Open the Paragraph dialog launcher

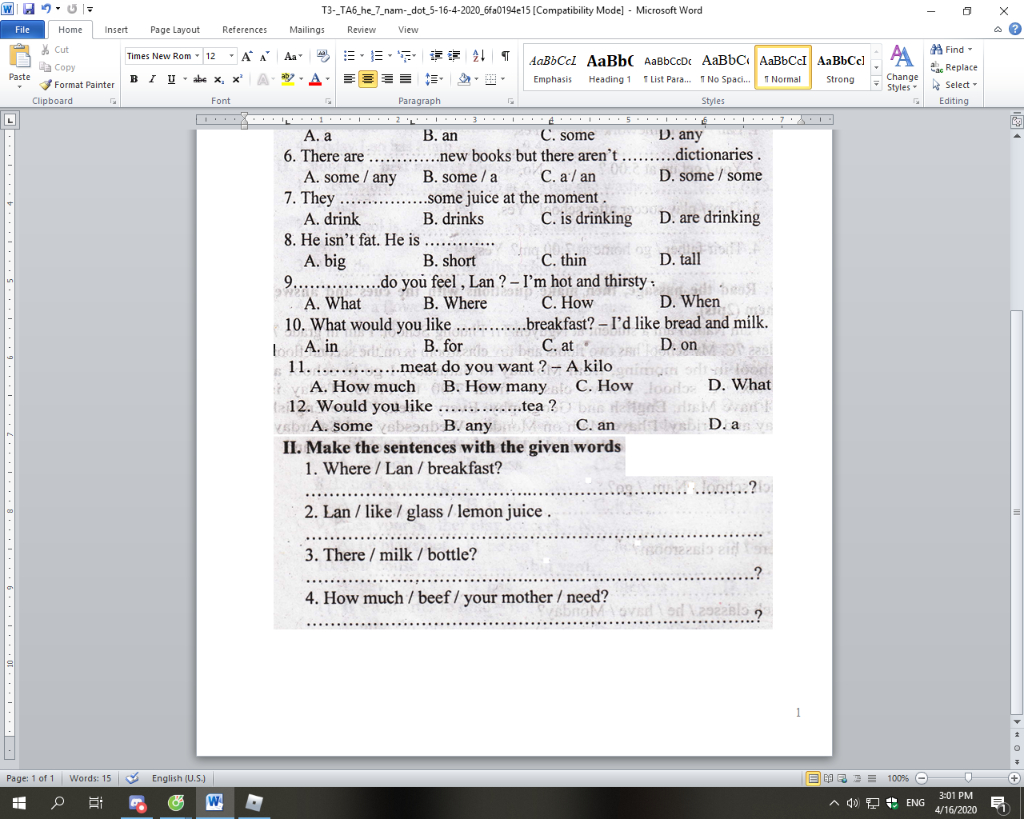[511, 101]
